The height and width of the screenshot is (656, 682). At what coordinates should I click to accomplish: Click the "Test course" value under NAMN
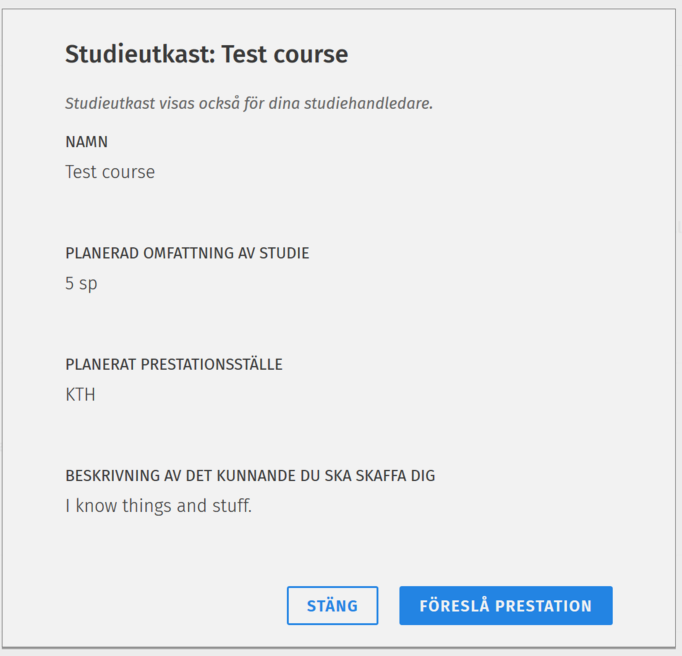click(x=110, y=172)
